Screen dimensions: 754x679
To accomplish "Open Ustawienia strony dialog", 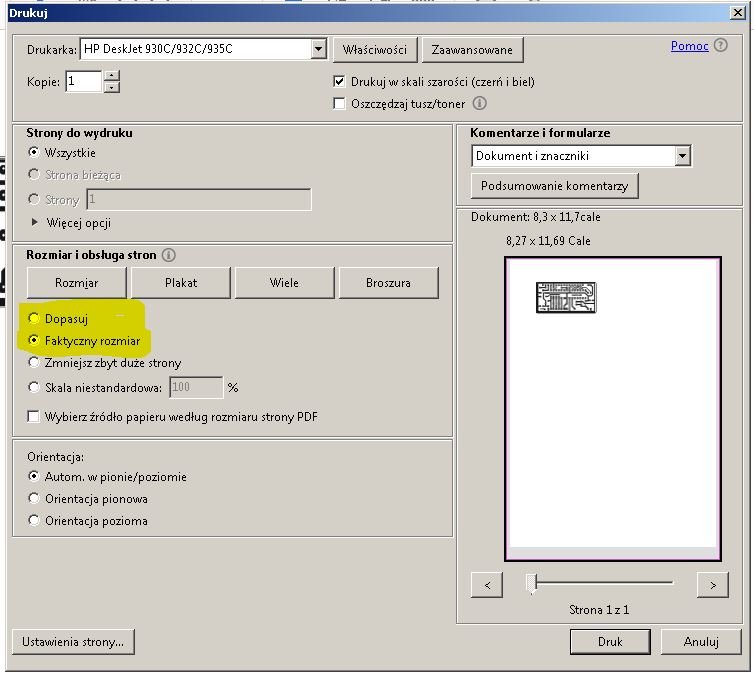I will pyautogui.click(x=73, y=642).
